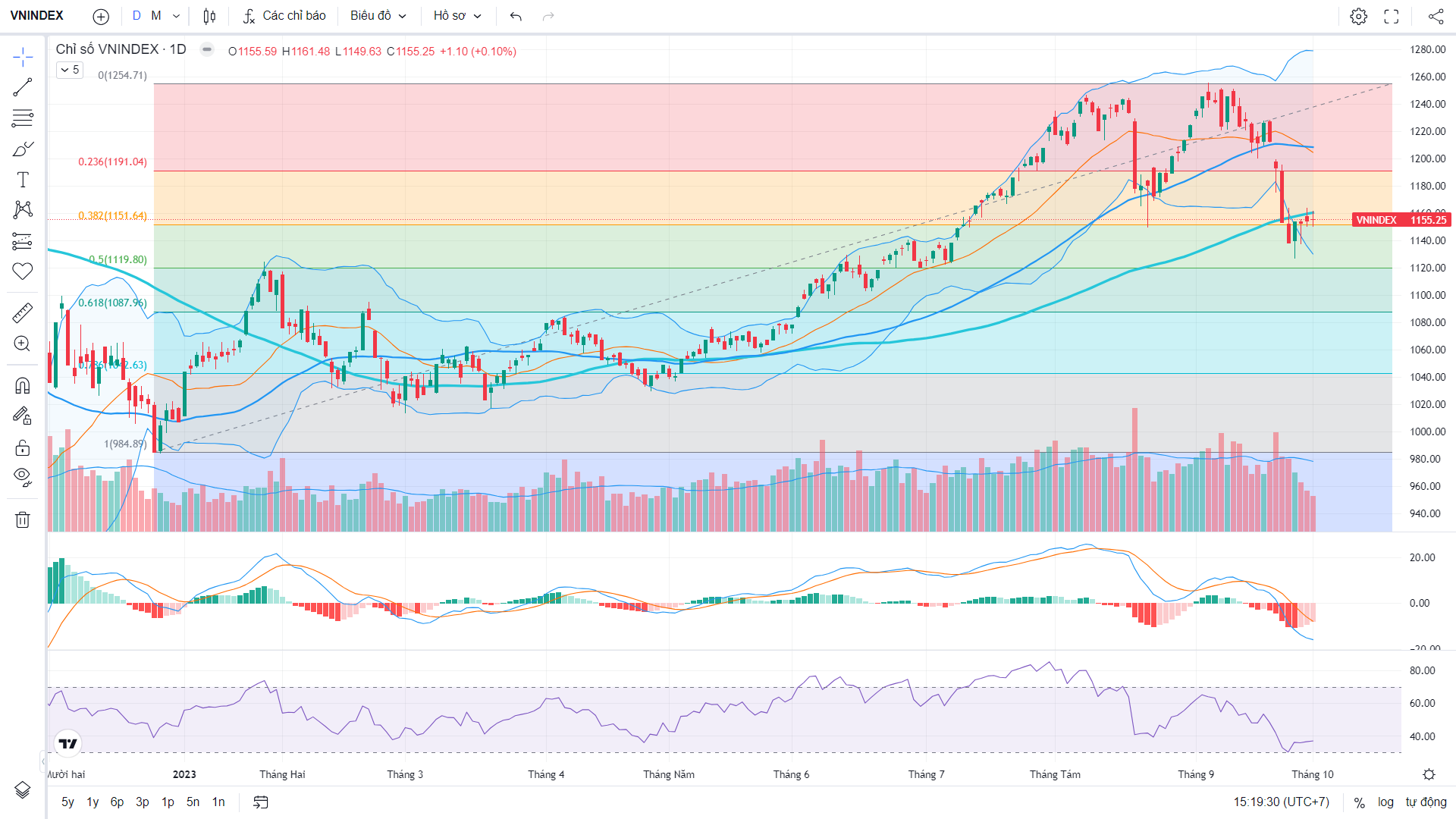Click the VNINDEX 1155.25 price label
1456x819 pixels.
coord(1401,220)
